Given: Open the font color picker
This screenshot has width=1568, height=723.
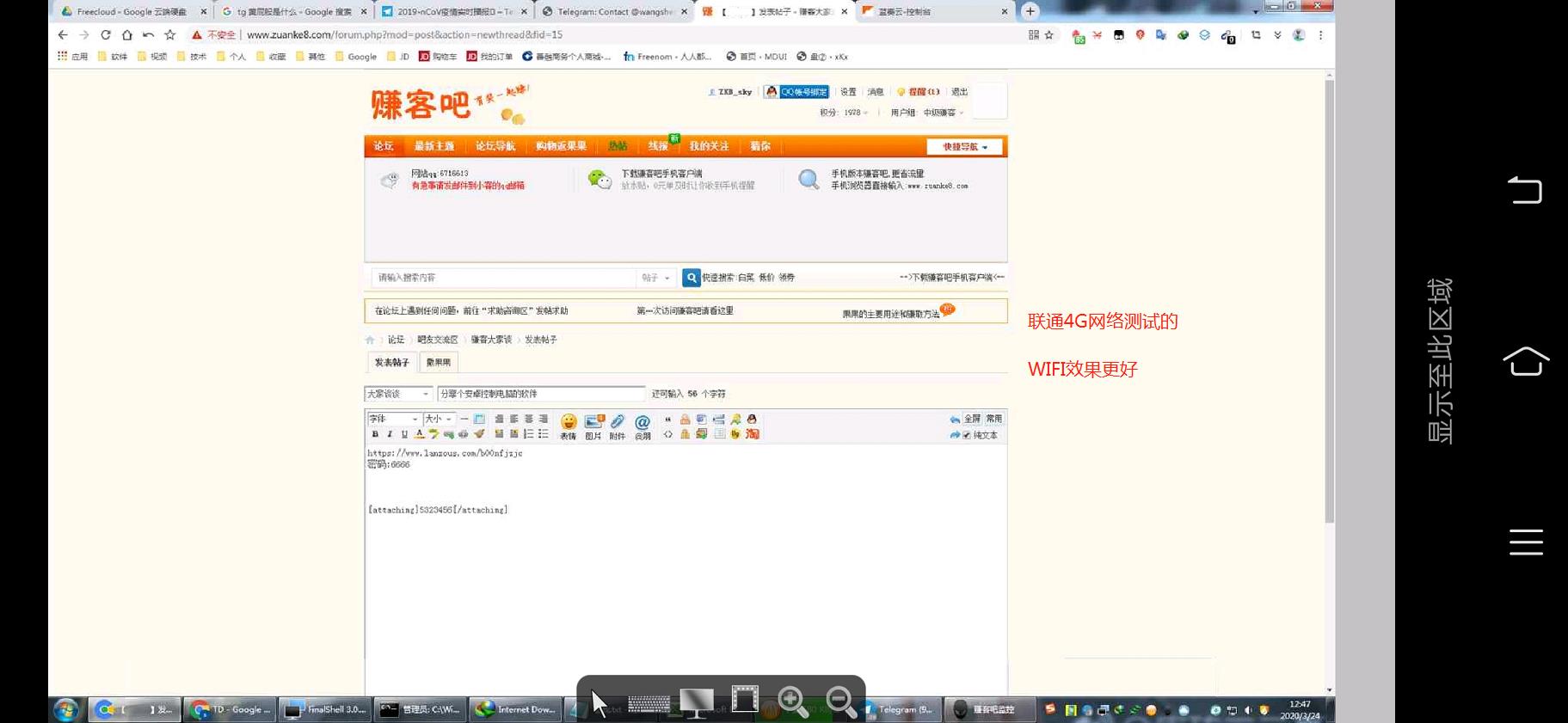Looking at the screenshot, I should point(419,434).
